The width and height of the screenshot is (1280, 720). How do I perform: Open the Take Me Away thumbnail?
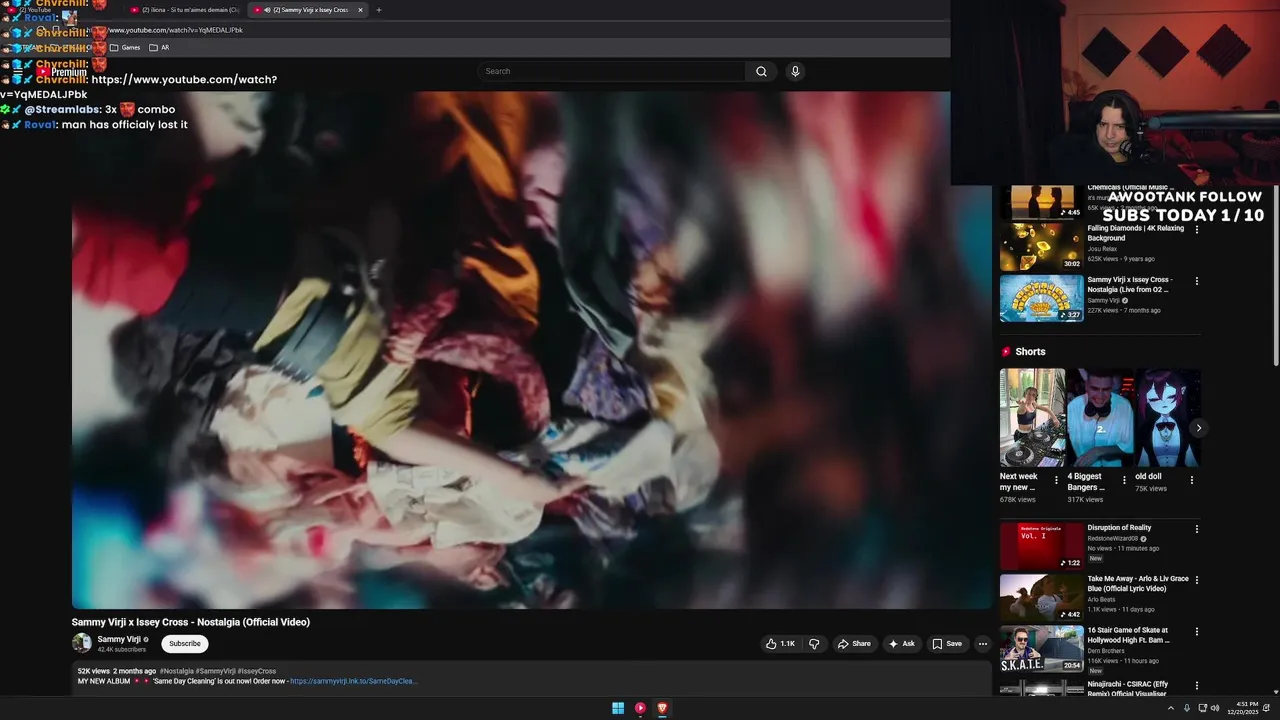pos(1041,597)
